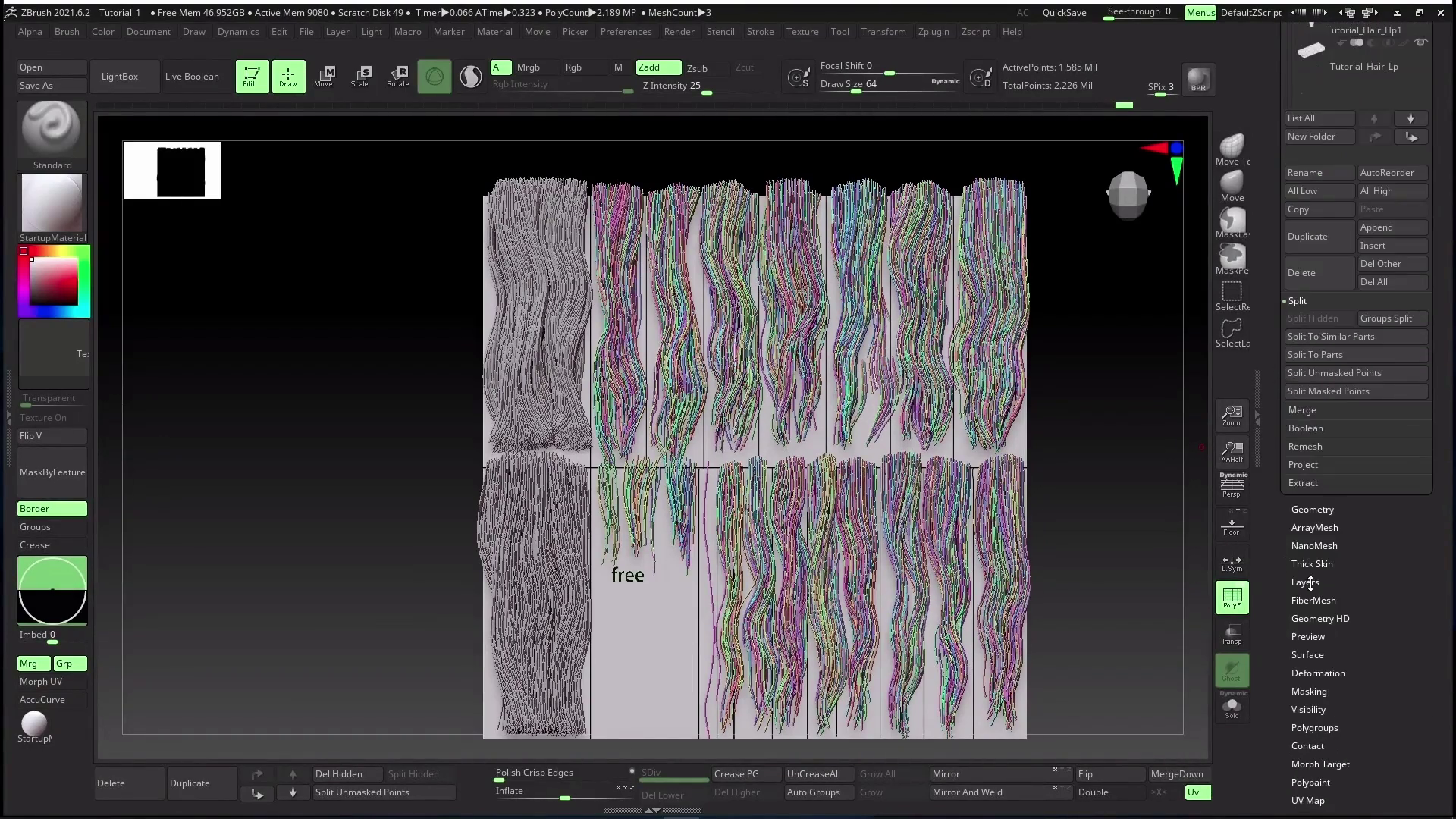Select the Move transform tool in top shelf
Viewport: 1456px width, 819px height.
(x=325, y=77)
